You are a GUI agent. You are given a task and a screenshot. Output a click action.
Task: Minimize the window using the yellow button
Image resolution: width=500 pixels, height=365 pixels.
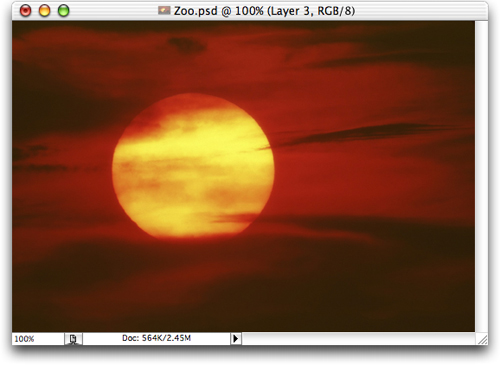45,11
